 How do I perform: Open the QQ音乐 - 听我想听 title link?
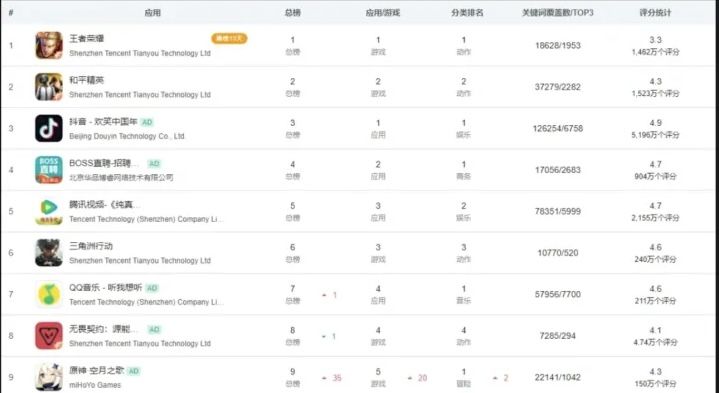click(x=105, y=288)
